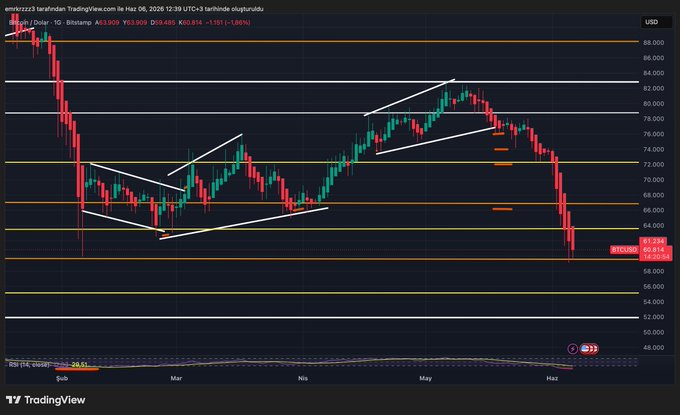Click the Mar month label on time axis

tap(176, 378)
